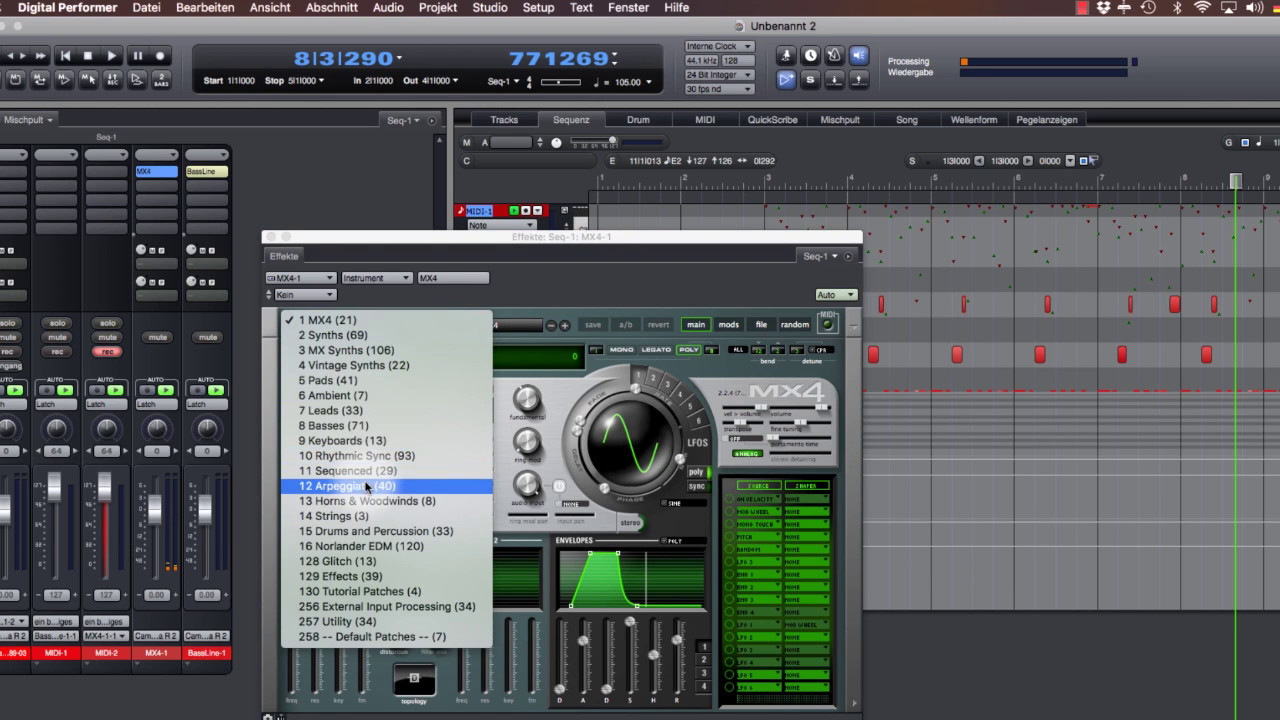This screenshot has height=720, width=1280.
Task: Click the metronome click icon
Action: coord(833,56)
